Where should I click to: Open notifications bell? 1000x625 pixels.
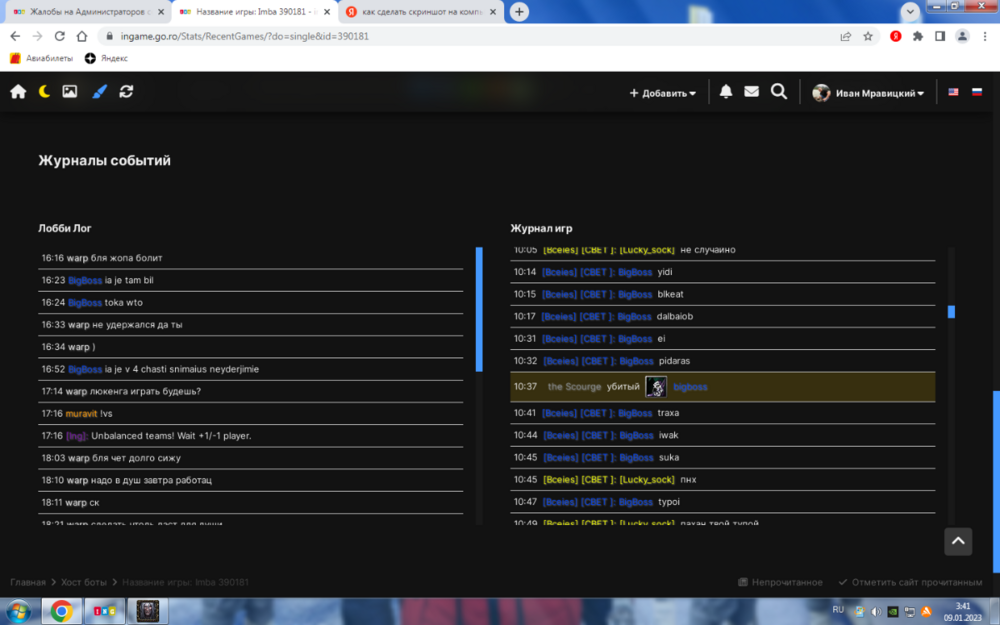click(x=726, y=92)
